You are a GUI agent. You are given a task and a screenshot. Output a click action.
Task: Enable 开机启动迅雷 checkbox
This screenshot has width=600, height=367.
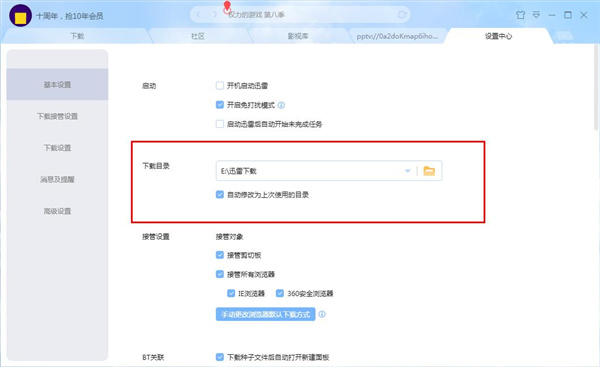point(220,85)
